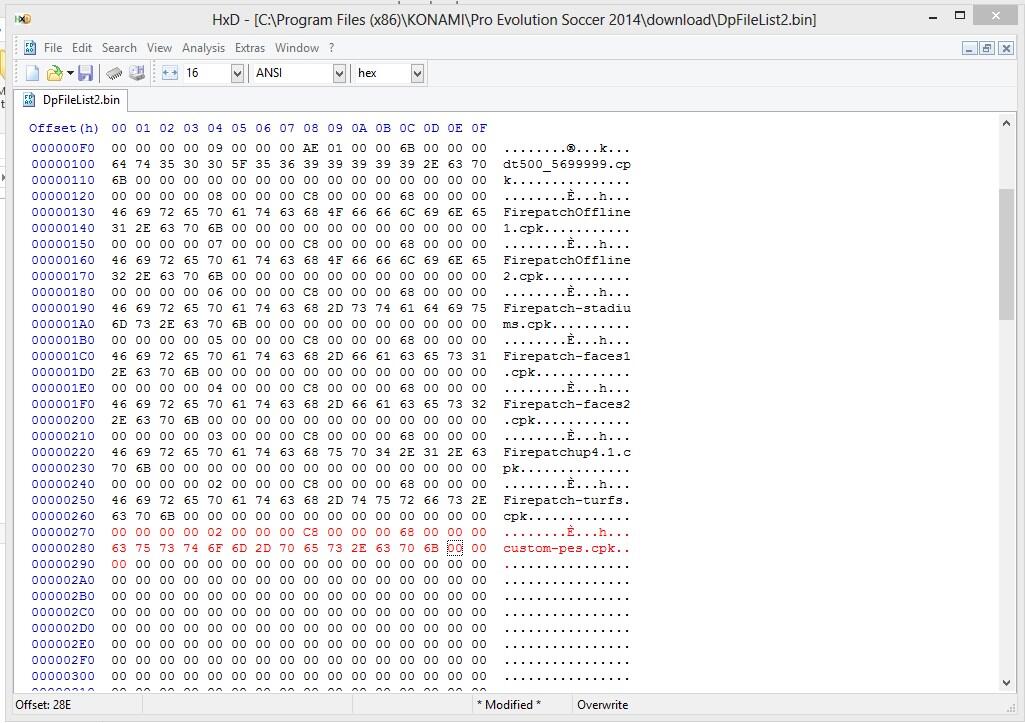Click the vertical scrollbar up arrow

[1007, 123]
